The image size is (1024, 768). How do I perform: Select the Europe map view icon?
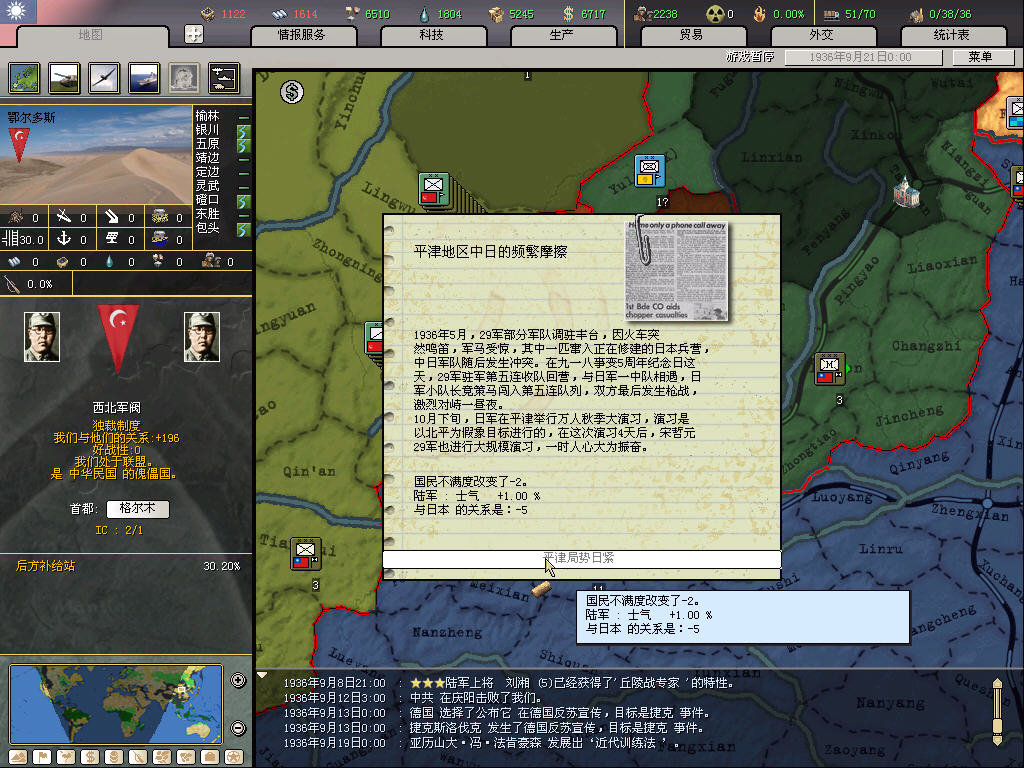pos(24,77)
